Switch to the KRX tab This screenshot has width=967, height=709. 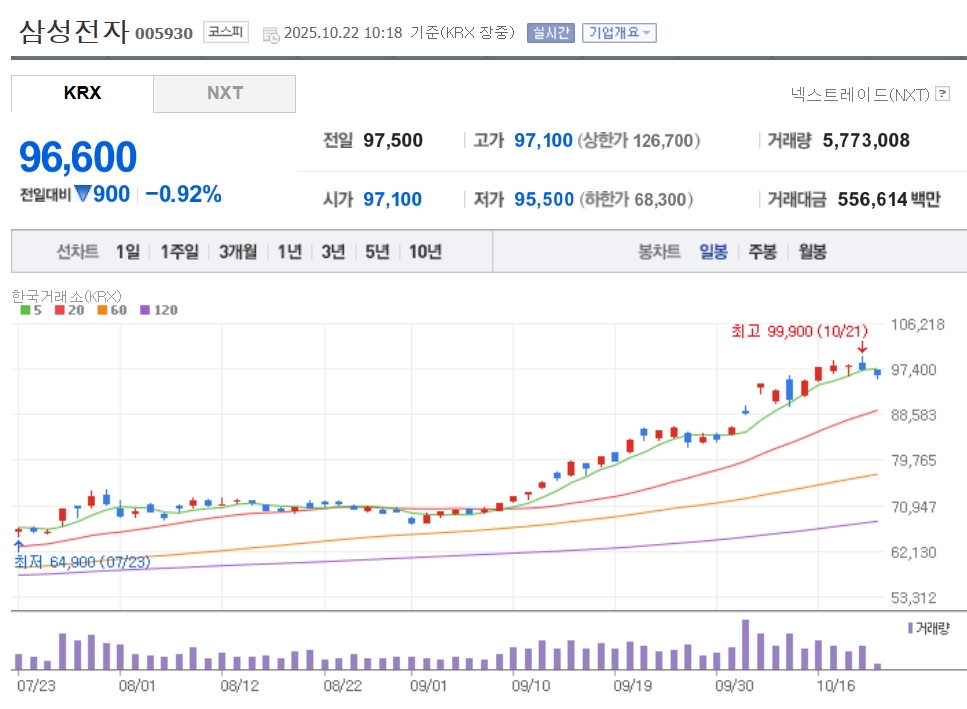point(82,93)
